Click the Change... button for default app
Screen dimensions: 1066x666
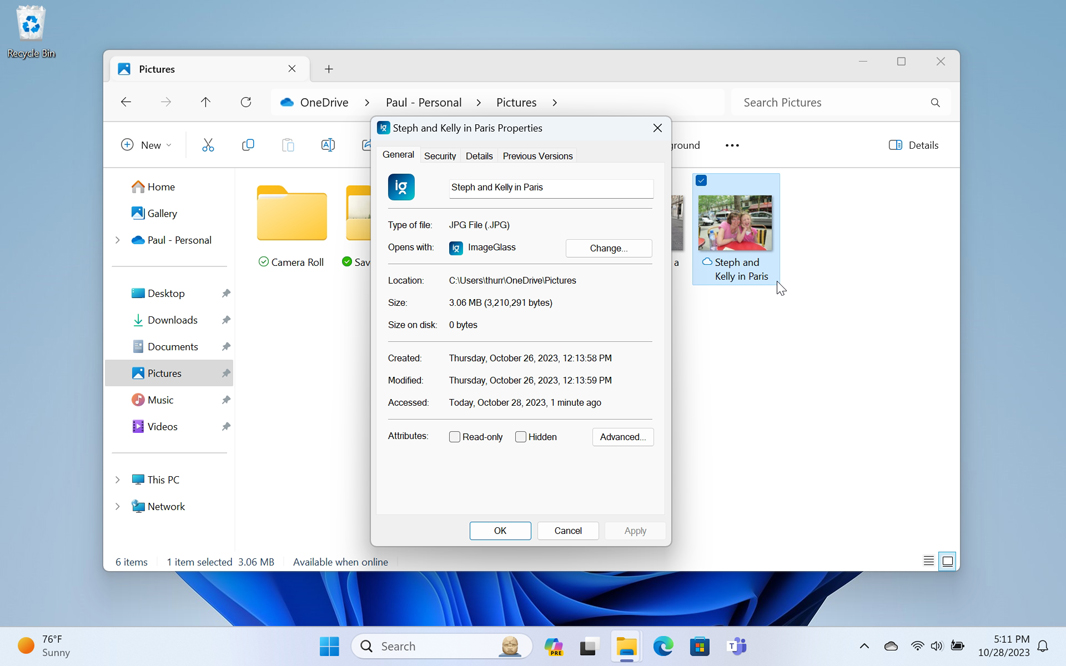pyautogui.click(x=608, y=248)
